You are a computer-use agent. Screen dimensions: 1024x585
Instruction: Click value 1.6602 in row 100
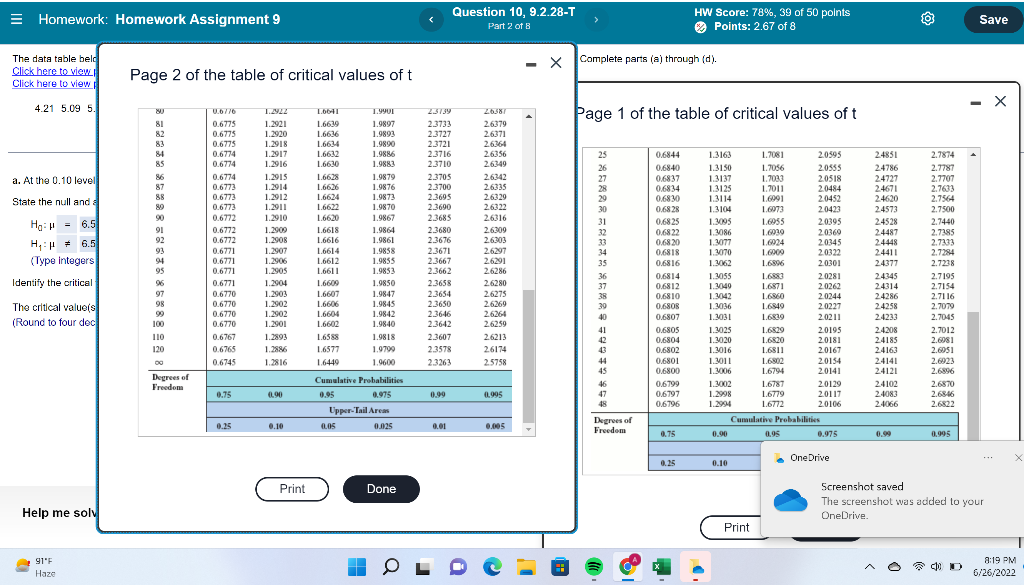(x=327, y=324)
